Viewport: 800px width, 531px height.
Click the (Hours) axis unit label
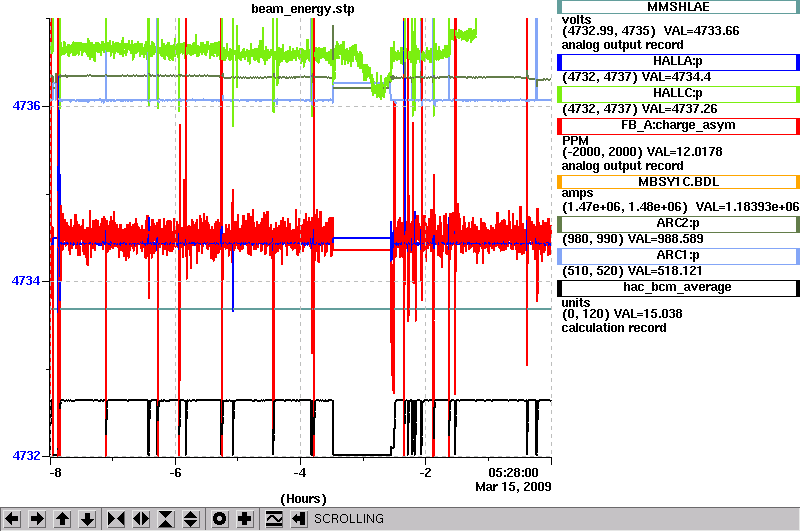click(303, 499)
